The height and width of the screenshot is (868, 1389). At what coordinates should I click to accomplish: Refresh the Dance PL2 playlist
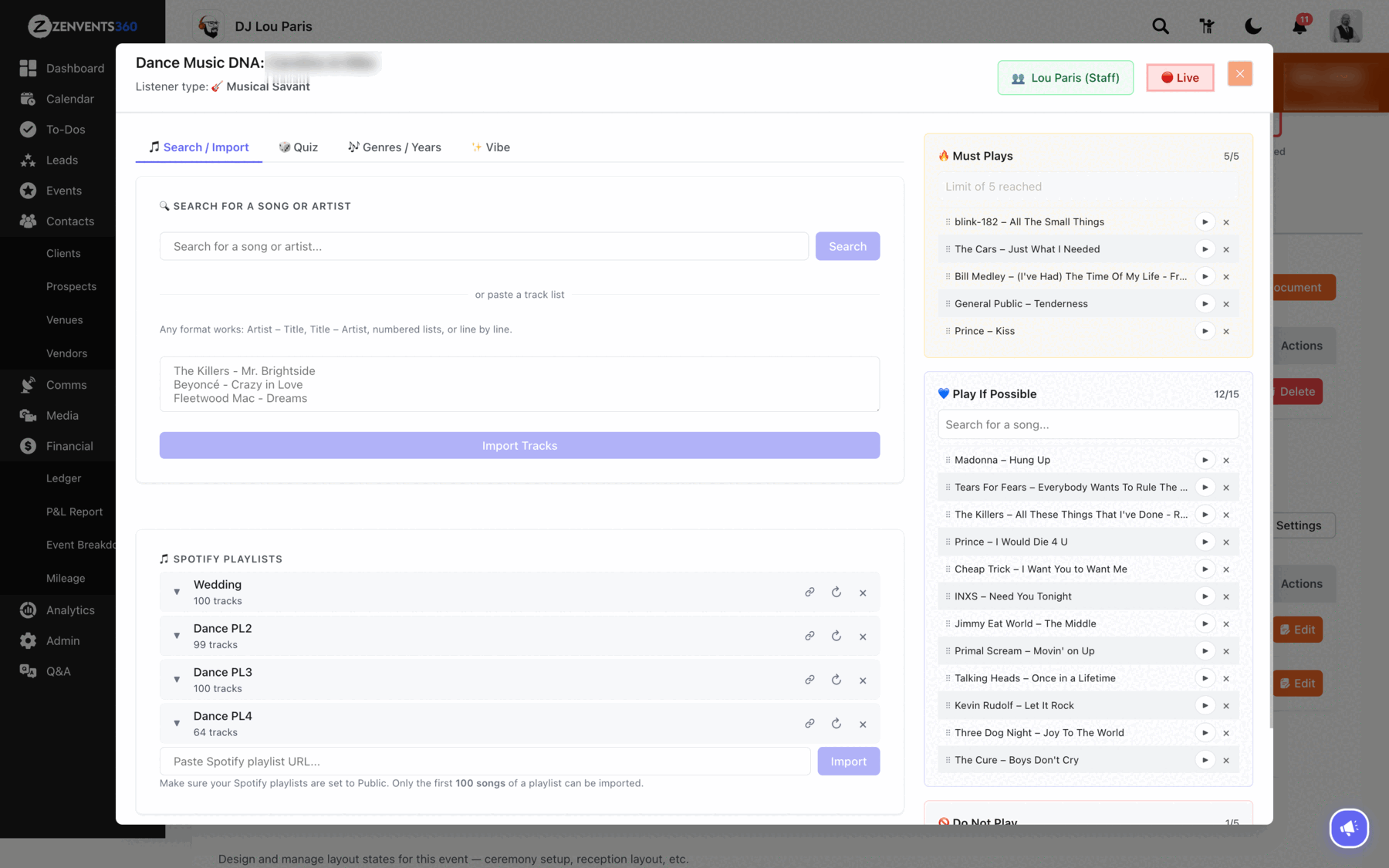point(836,637)
